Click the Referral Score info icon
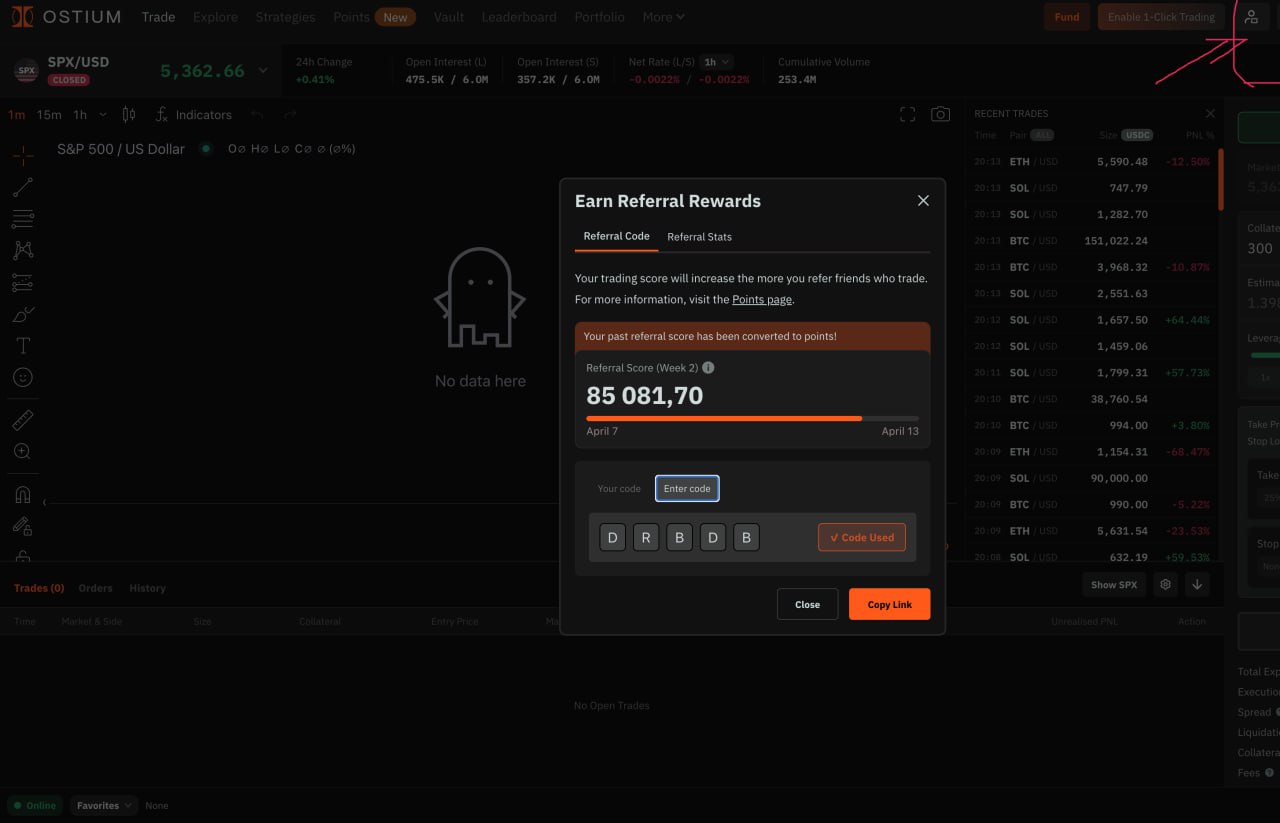The image size is (1280, 823). 709,368
